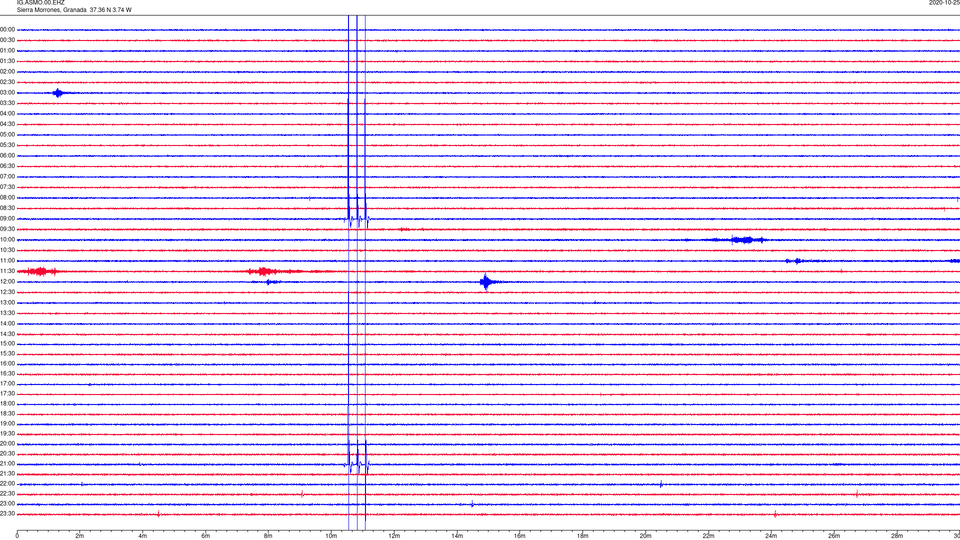Select the 20:00 trace time label
The height and width of the screenshot is (540, 960).
coord(7,443)
